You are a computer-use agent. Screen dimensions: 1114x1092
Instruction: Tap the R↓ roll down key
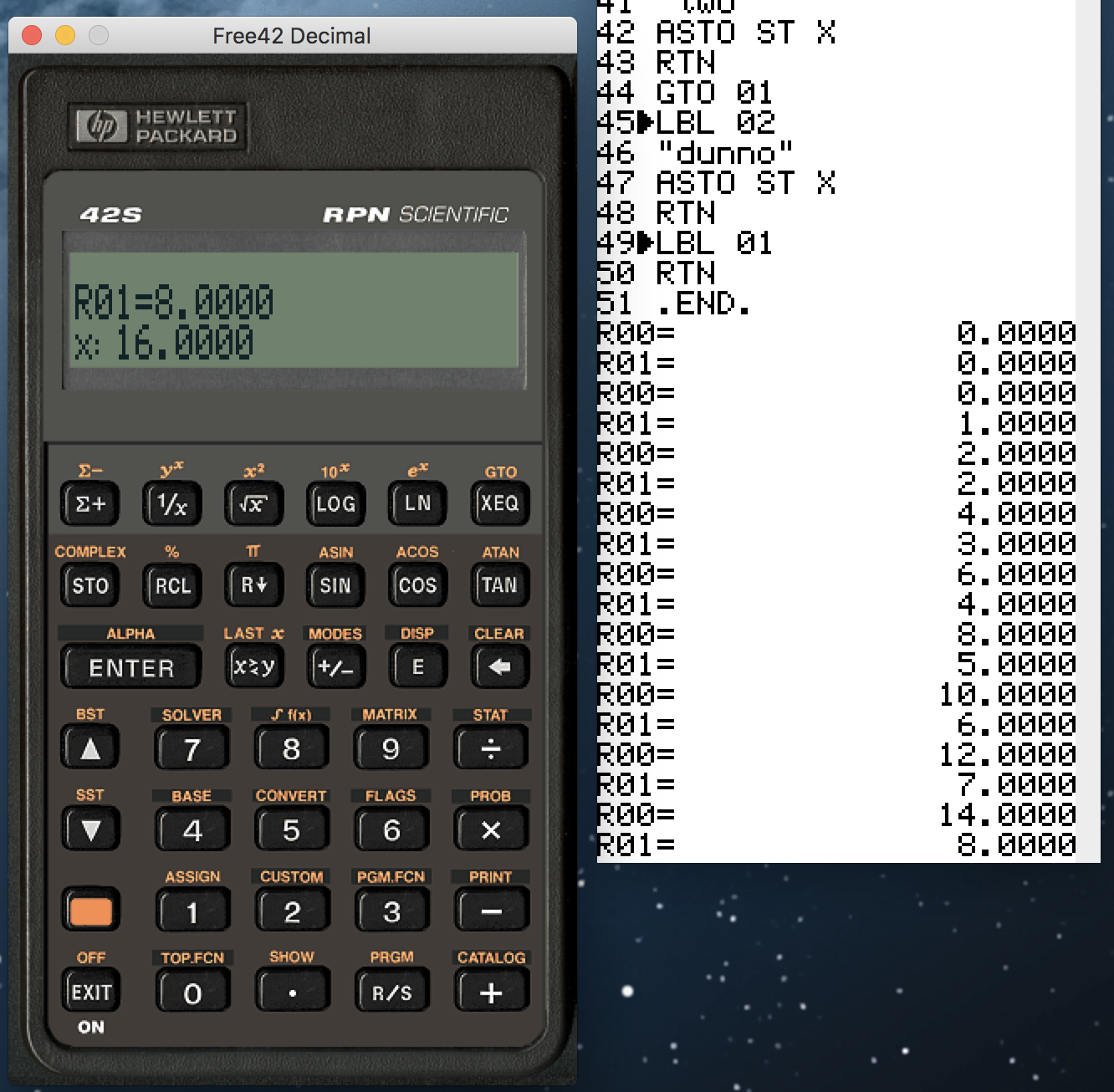pyautogui.click(x=253, y=585)
